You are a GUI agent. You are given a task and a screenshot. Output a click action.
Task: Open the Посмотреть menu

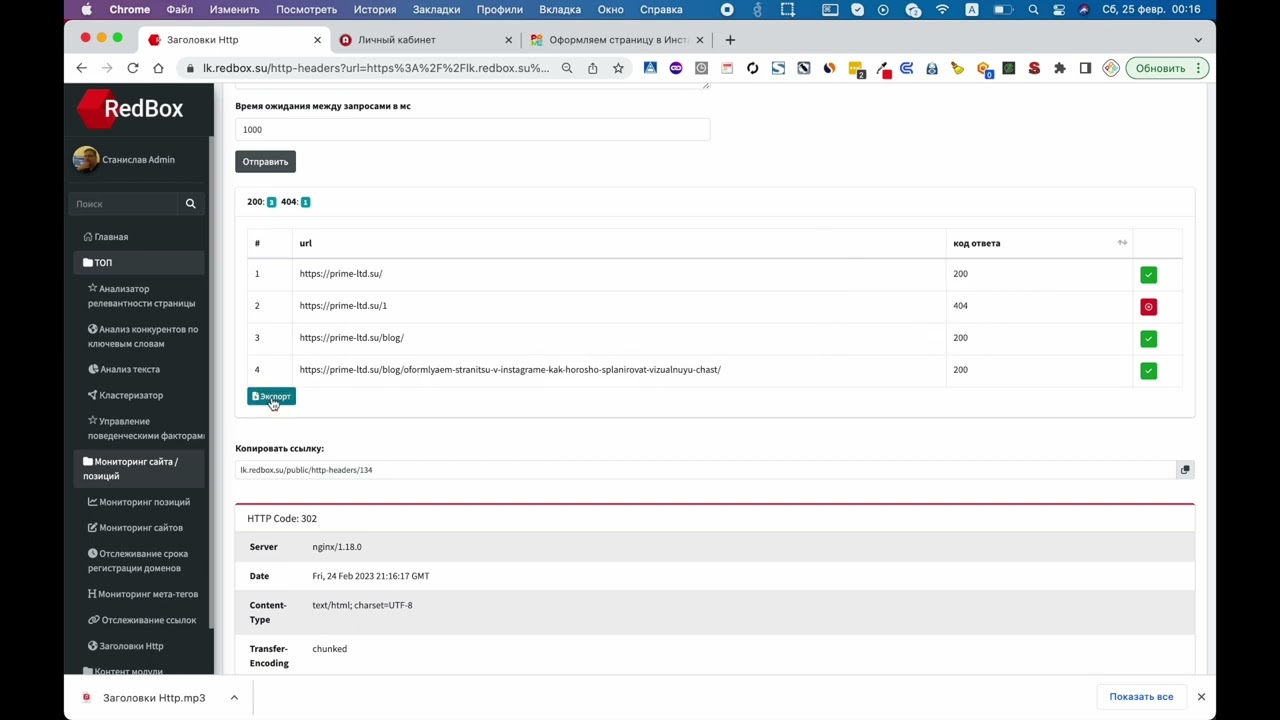tap(306, 9)
